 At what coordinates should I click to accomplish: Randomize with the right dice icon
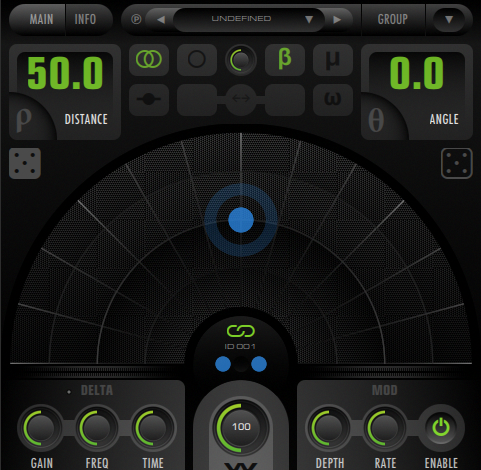click(x=457, y=163)
